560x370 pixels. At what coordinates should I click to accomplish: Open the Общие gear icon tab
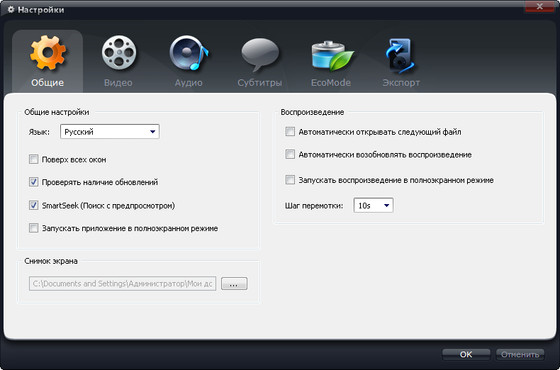point(48,53)
